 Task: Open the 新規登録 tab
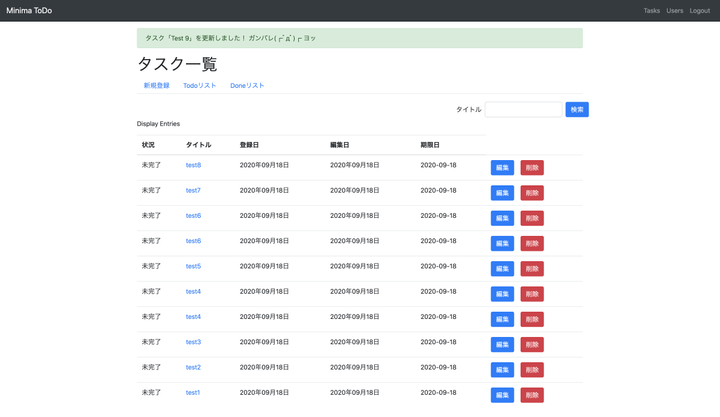(x=156, y=86)
